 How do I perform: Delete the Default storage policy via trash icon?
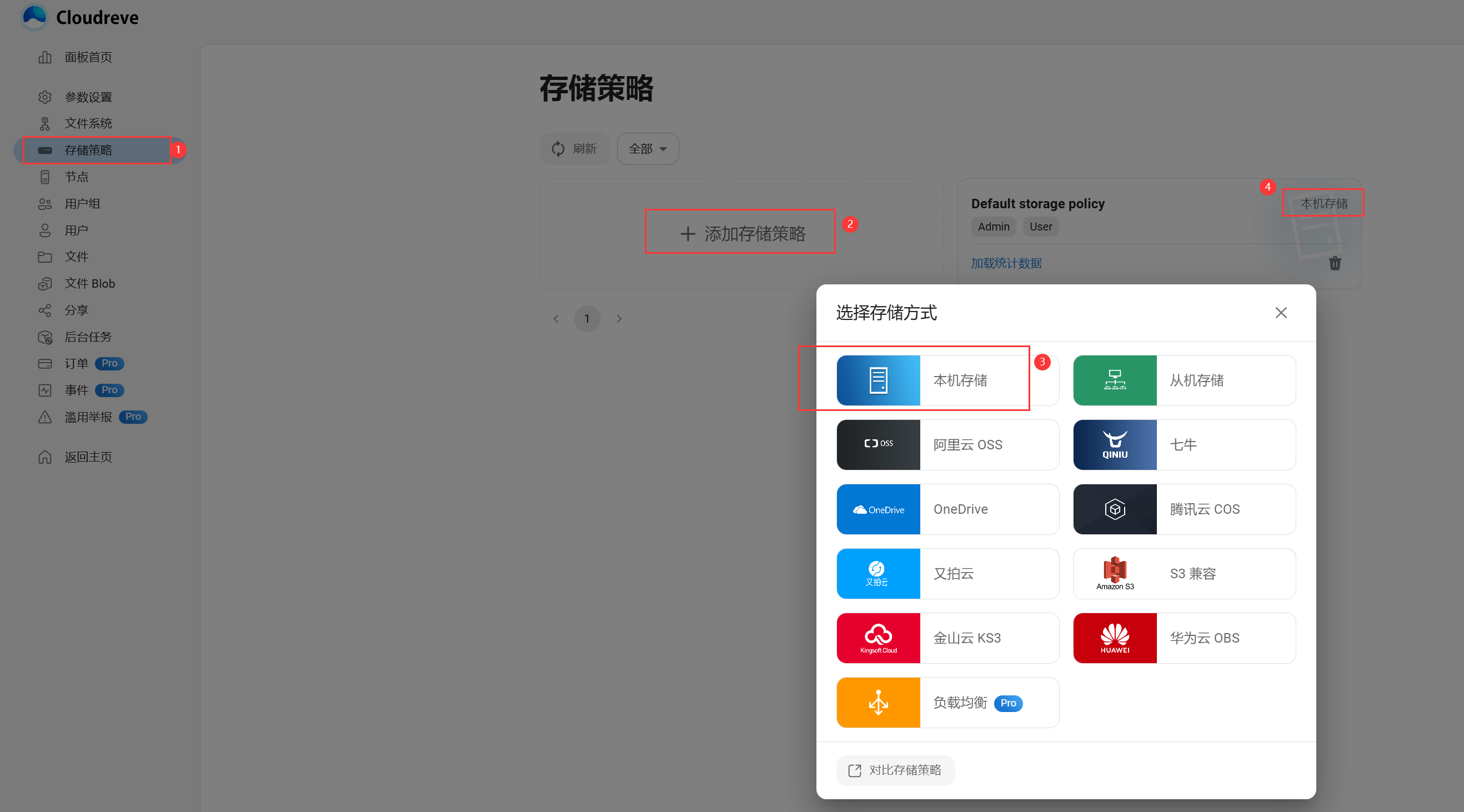[x=1335, y=263]
